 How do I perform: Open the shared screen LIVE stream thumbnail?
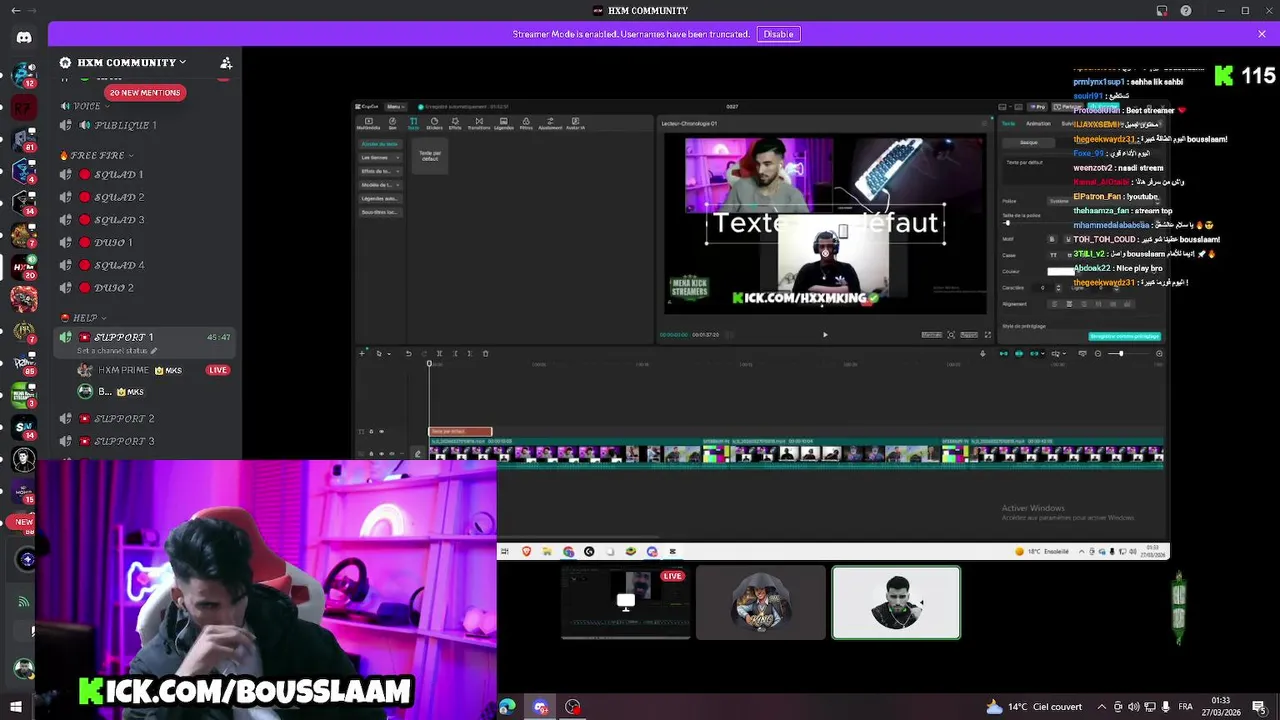pyautogui.click(x=626, y=603)
